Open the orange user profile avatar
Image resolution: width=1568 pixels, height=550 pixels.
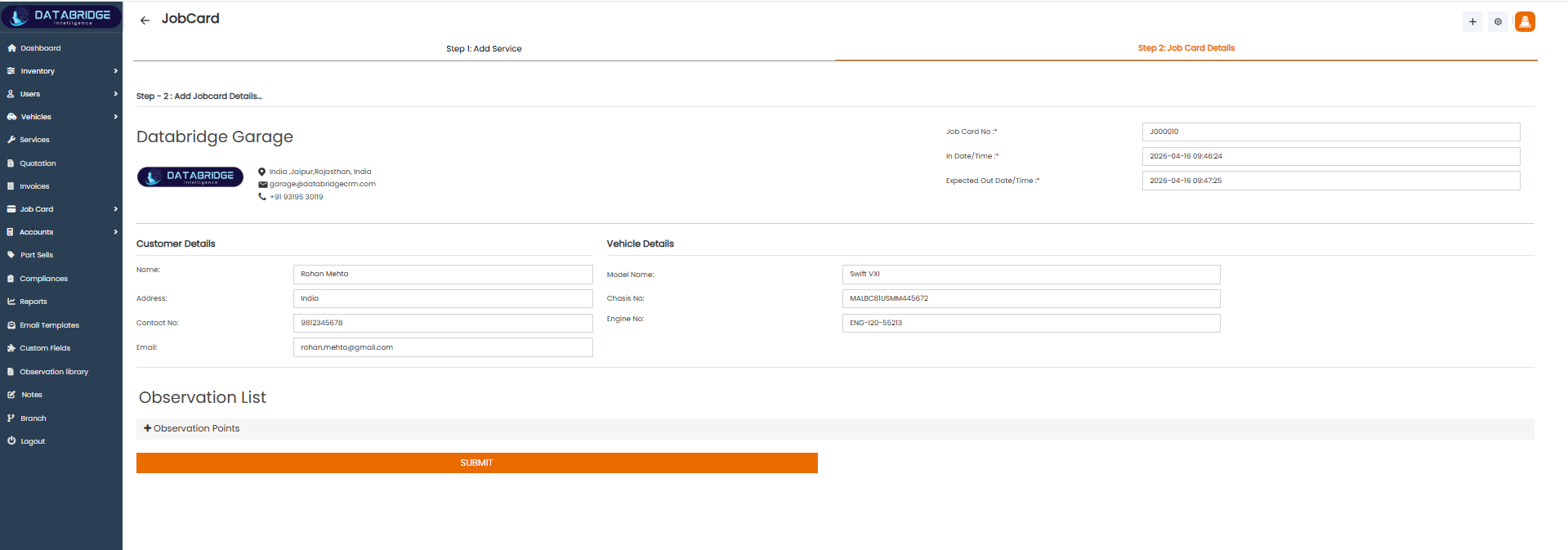1525,22
